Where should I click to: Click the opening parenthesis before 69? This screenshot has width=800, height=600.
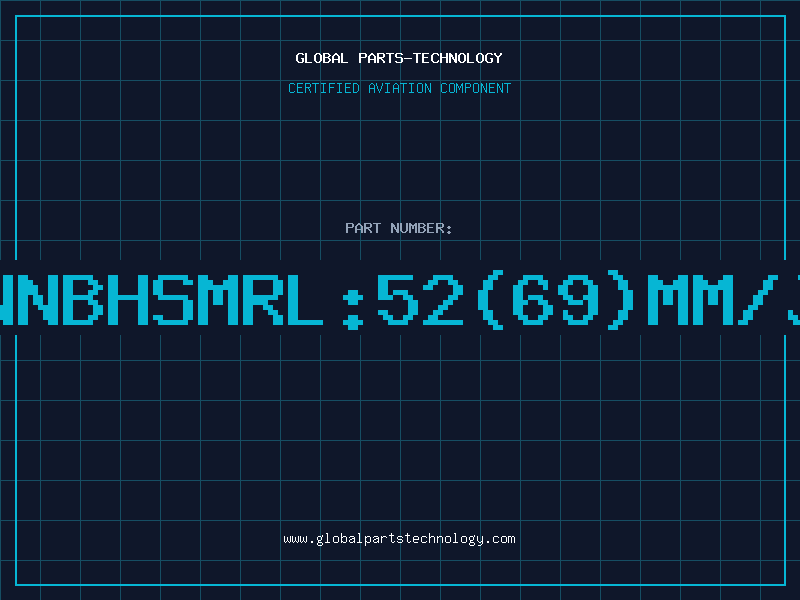pos(490,300)
